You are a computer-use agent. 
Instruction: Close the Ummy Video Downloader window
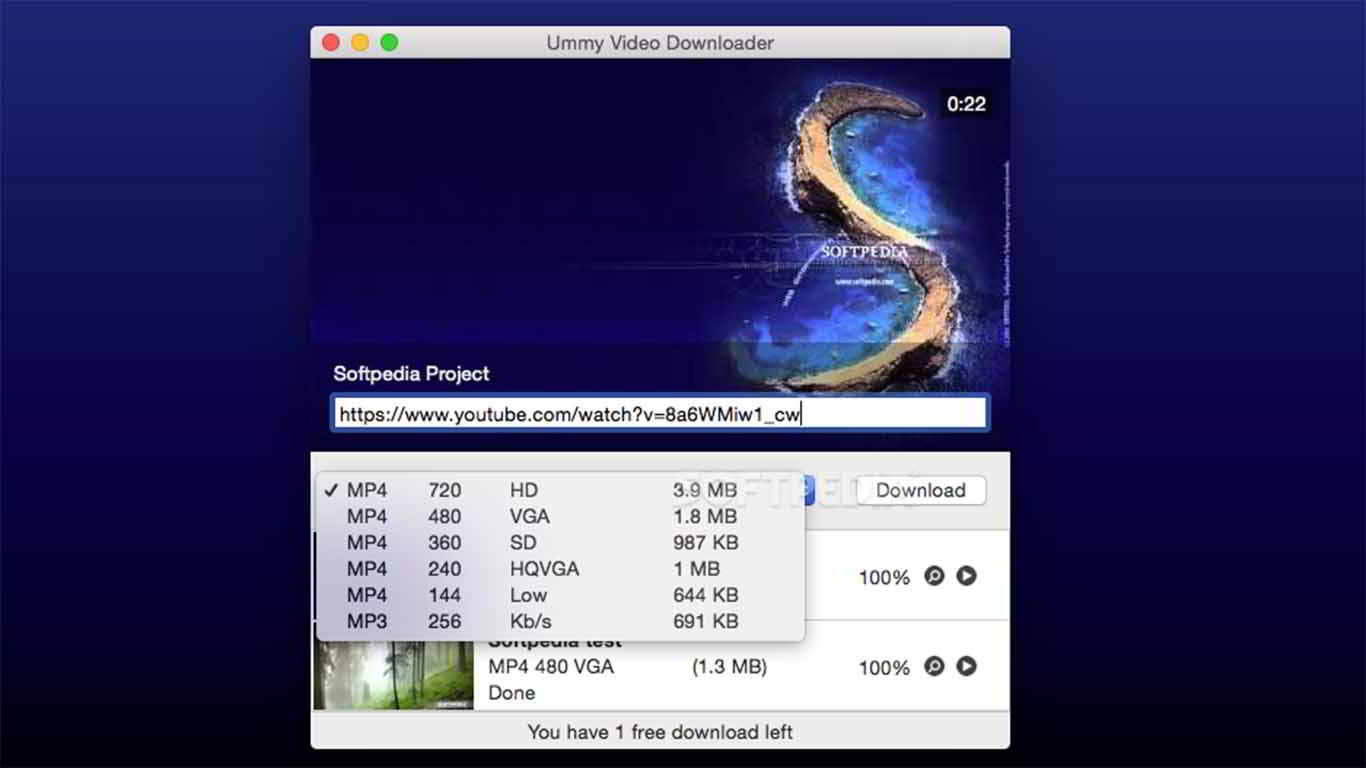tap(330, 43)
